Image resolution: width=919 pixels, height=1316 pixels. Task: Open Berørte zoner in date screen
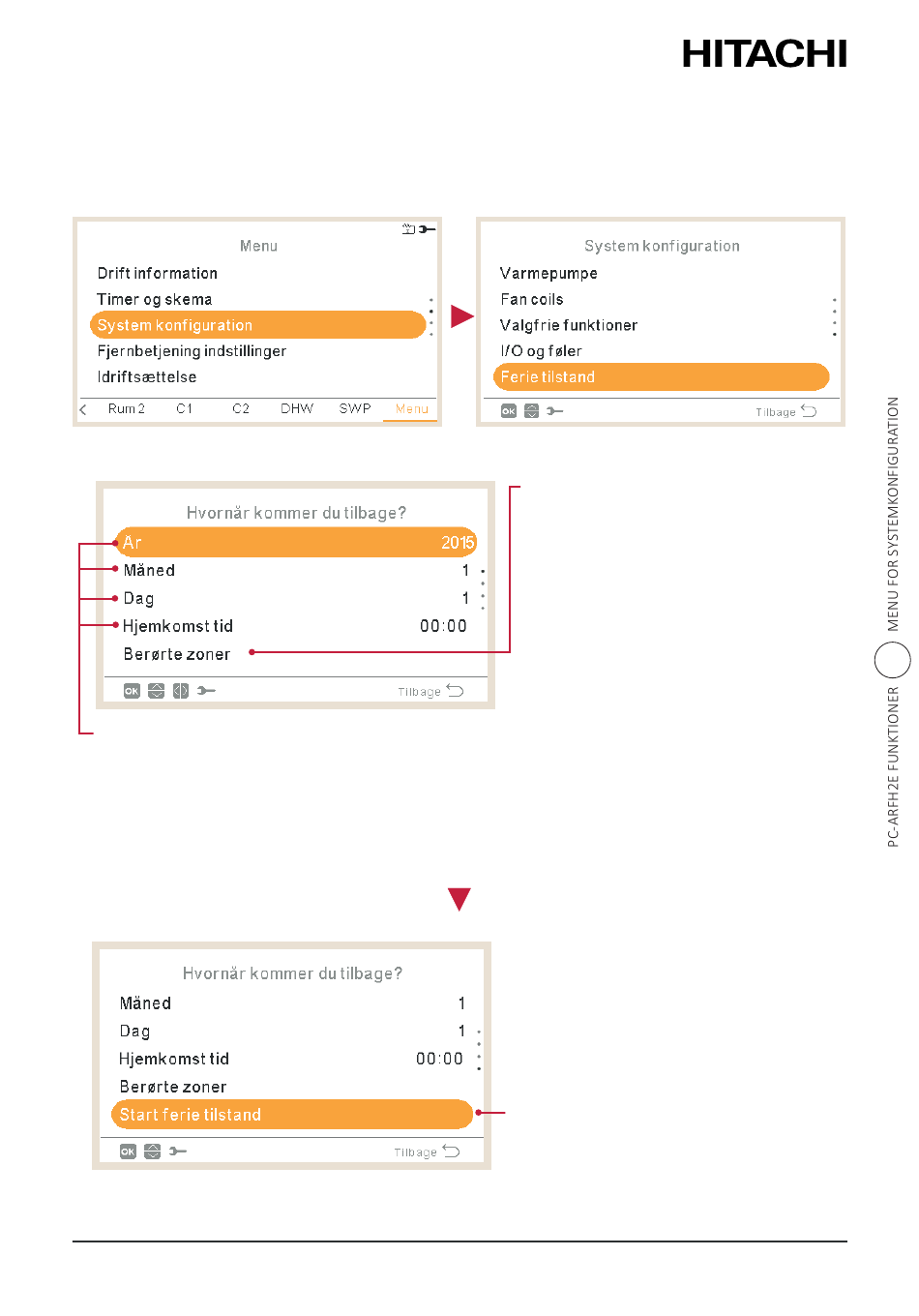click(x=177, y=654)
